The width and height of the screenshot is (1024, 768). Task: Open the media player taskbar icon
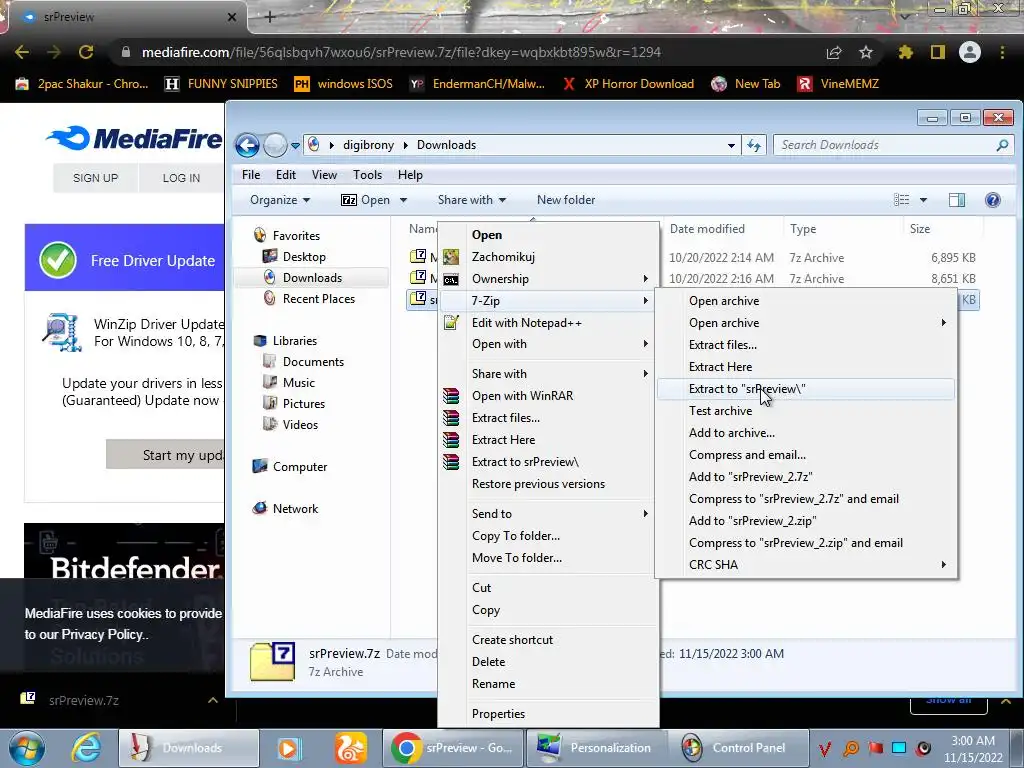coord(288,748)
